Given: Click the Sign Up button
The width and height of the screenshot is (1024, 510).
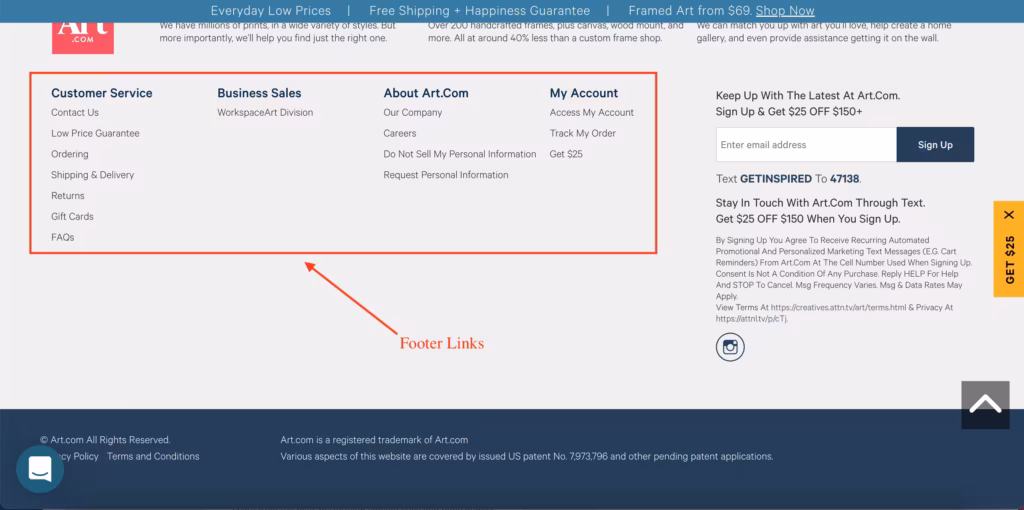Looking at the screenshot, I should pyautogui.click(x=935, y=145).
